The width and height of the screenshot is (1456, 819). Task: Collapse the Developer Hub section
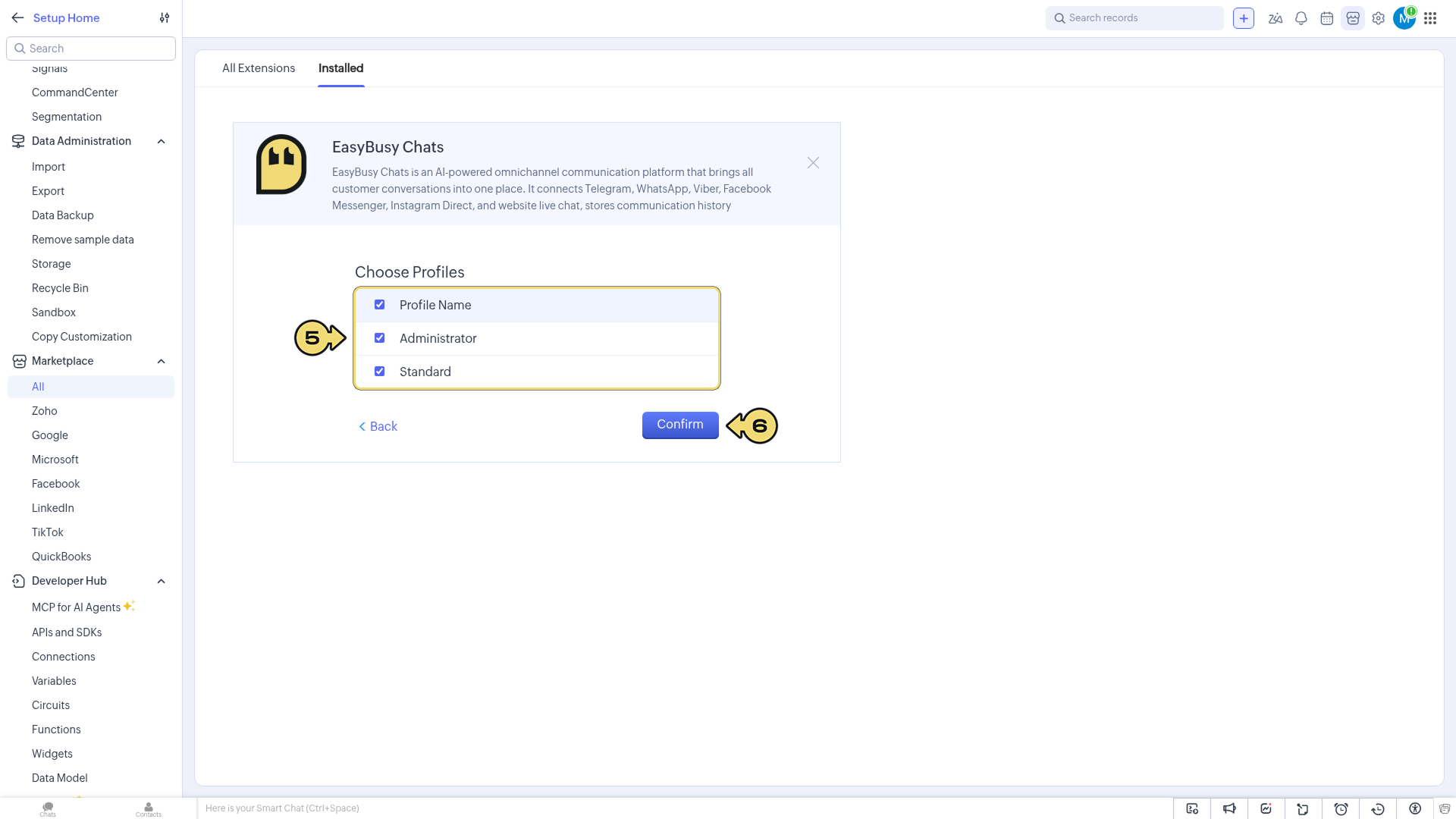162,582
